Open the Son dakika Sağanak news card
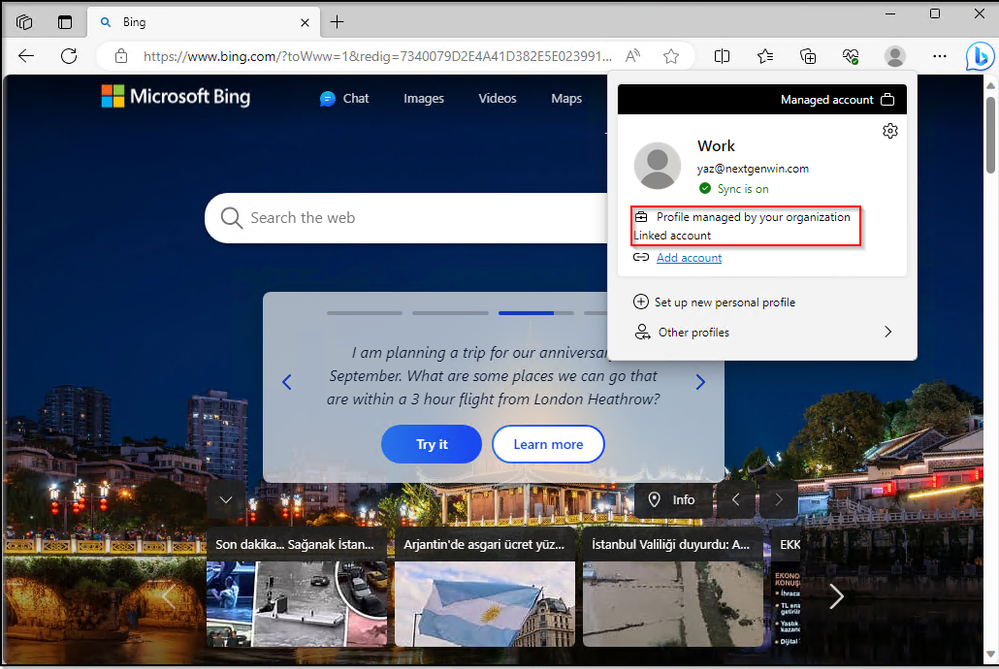The width and height of the screenshot is (999, 669). [297, 587]
